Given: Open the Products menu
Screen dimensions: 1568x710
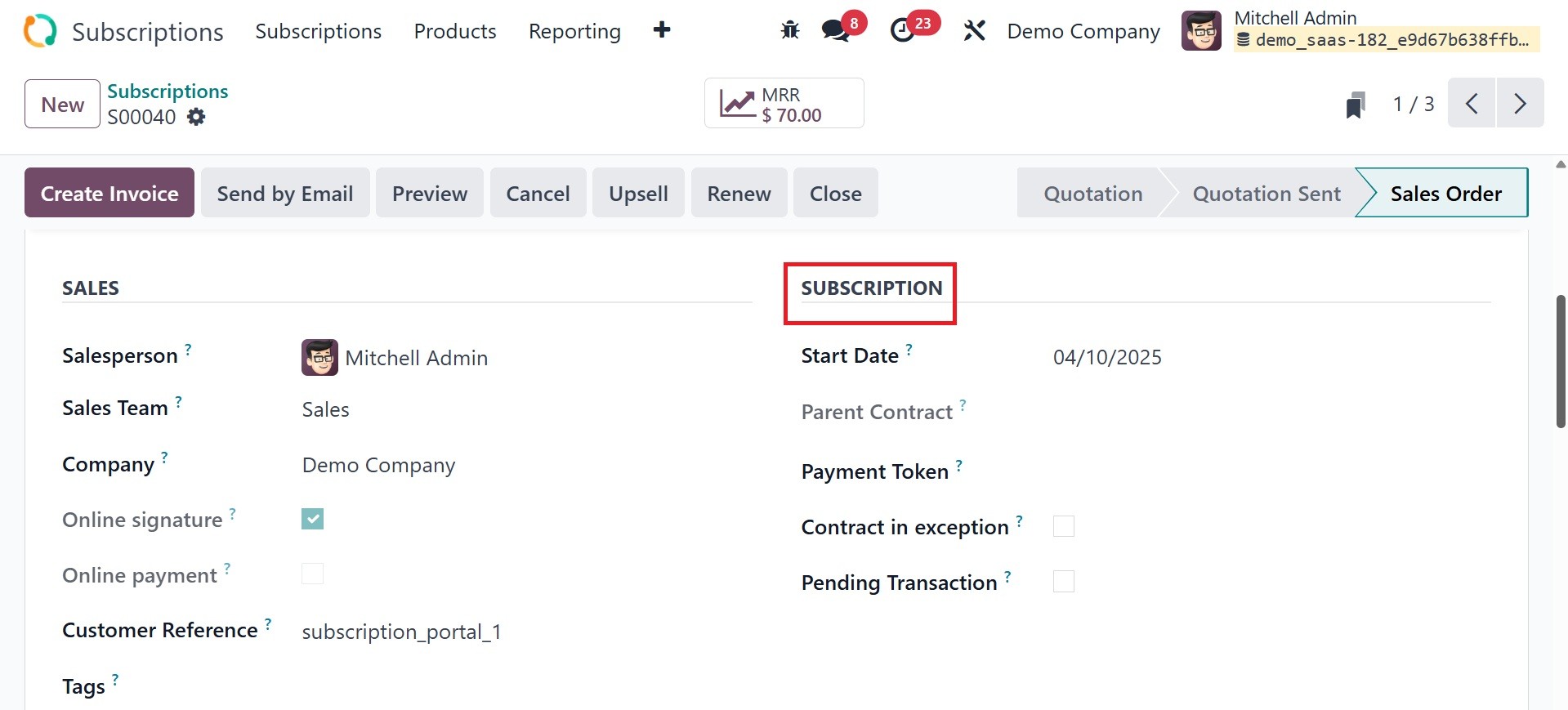Looking at the screenshot, I should 455,31.
